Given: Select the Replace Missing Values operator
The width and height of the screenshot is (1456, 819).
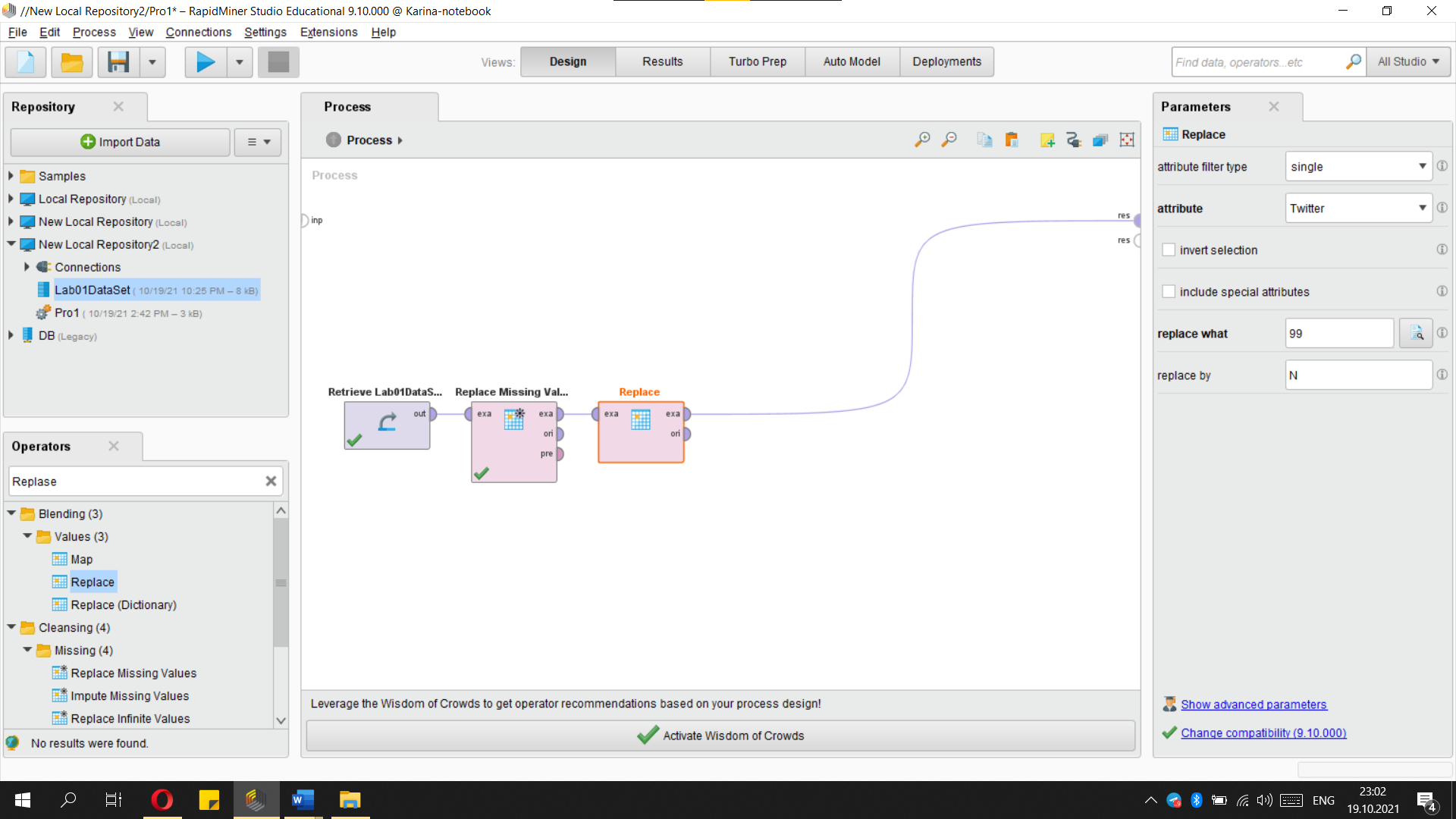Looking at the screenshot, I should 514,441.
